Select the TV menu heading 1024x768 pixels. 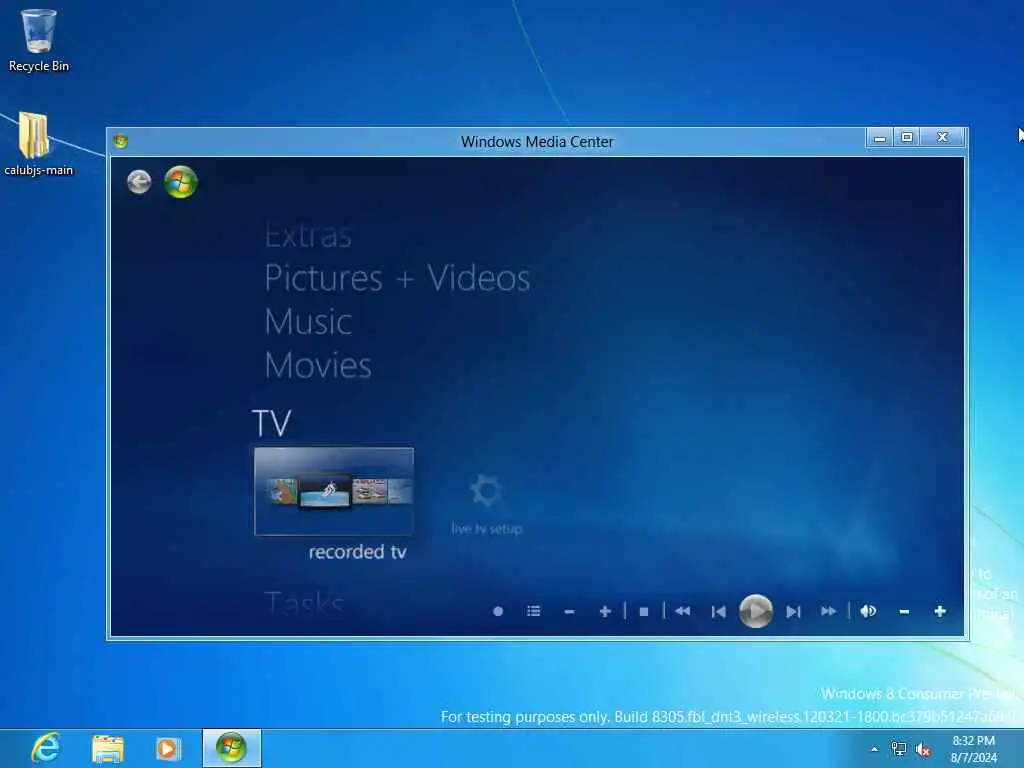(x=271, y=423)
